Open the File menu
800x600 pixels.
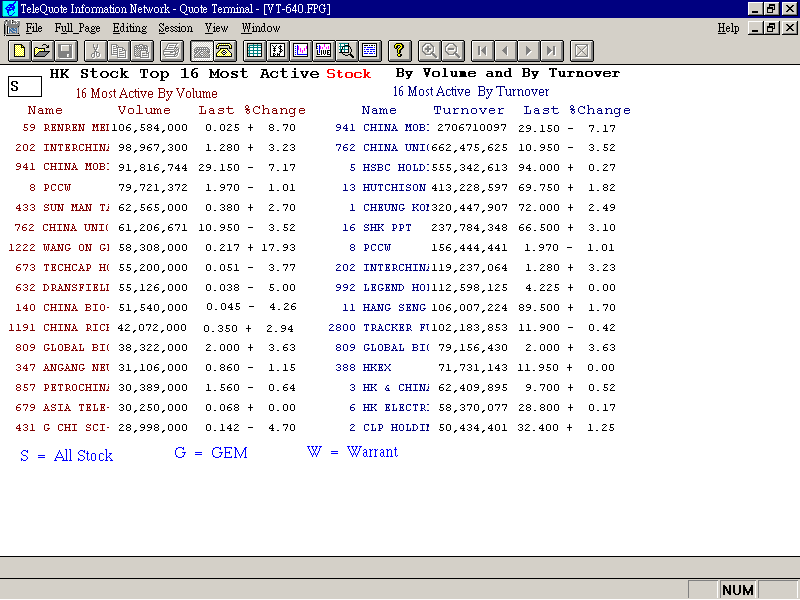click(34, 28)
